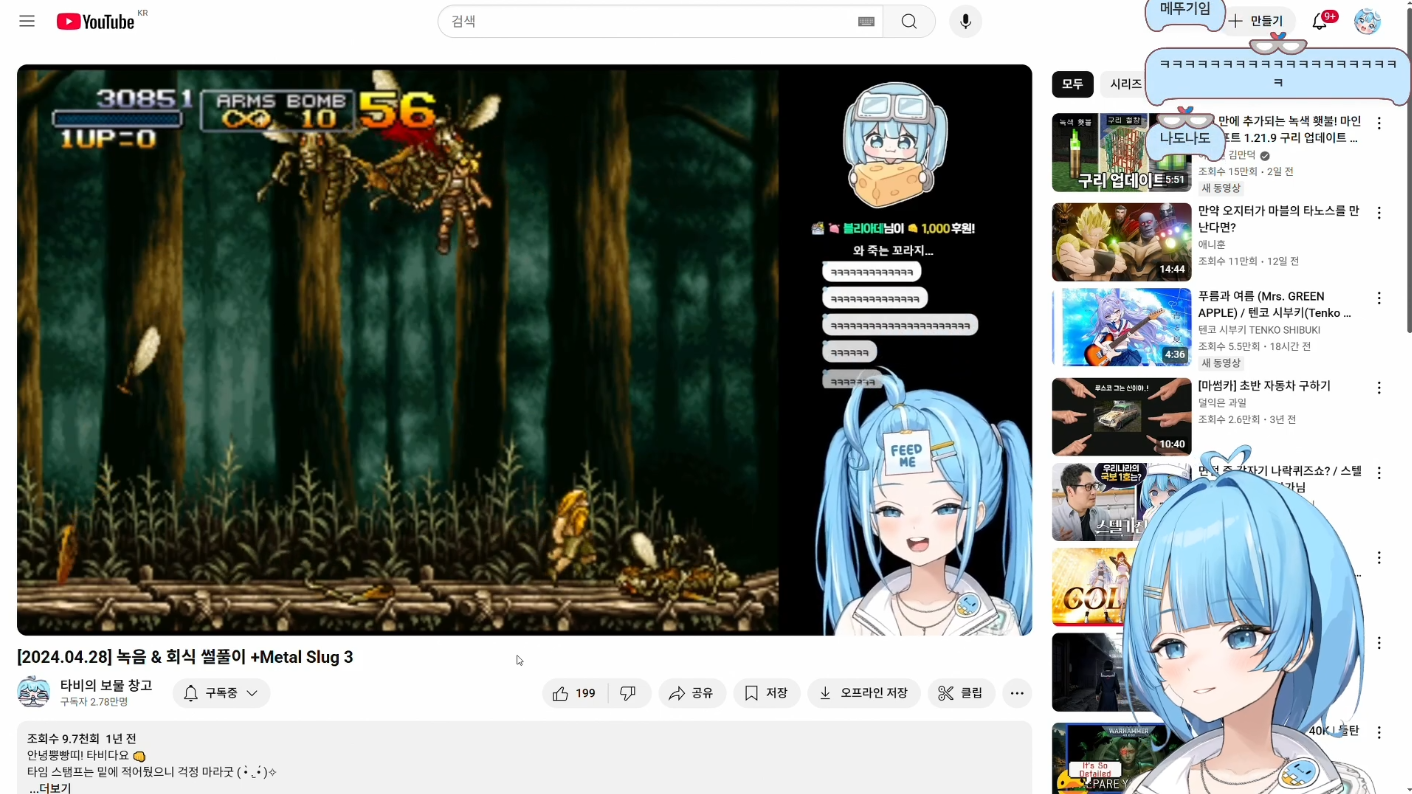Open account avatar menu at top right
This screenshot has width=1412, height=794.
coord(1367,21)
